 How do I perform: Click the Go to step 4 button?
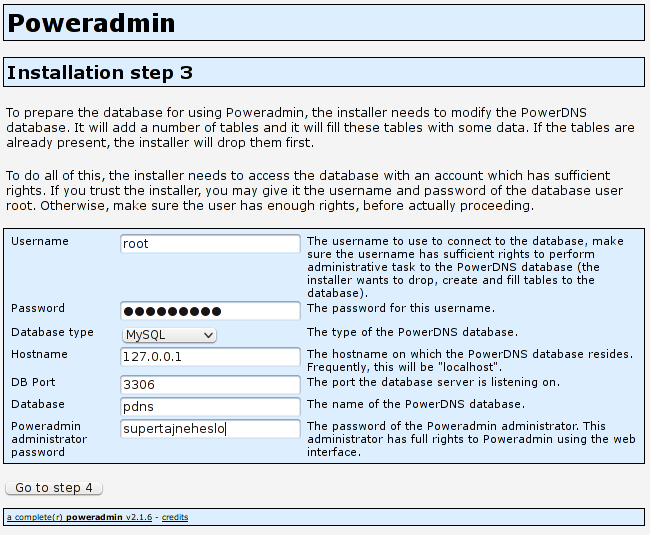[54, 488]
